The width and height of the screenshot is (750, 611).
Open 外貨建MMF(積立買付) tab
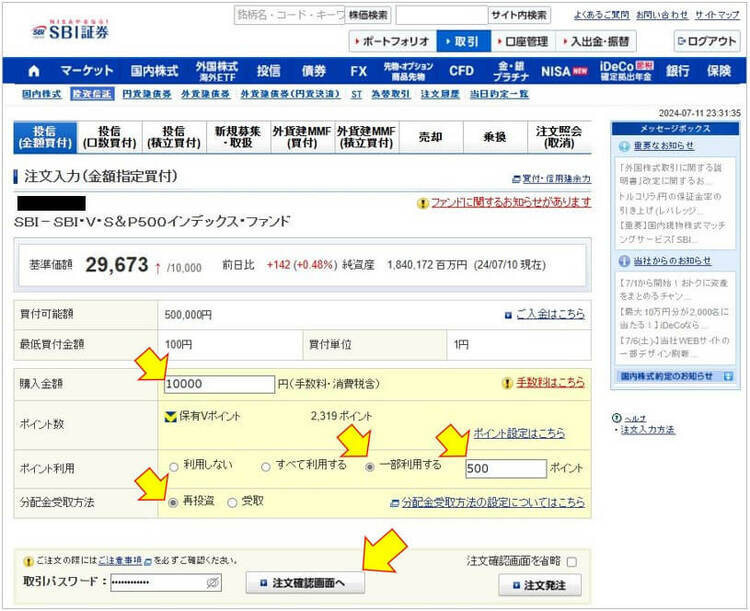pos(366,137)
